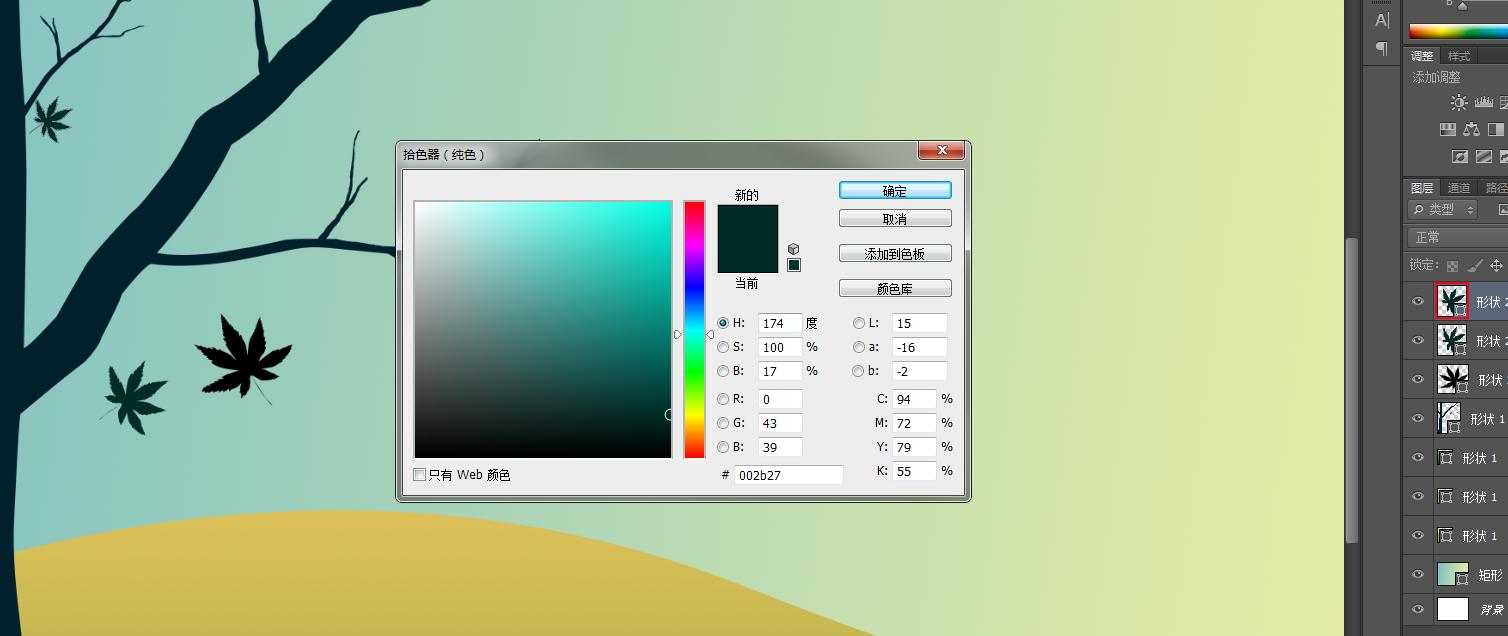The height and width of the screenshot is (636, 1508).
Task: Switch to the 通道 tab
Action: pyautogui.click(x=1459, y=188)
